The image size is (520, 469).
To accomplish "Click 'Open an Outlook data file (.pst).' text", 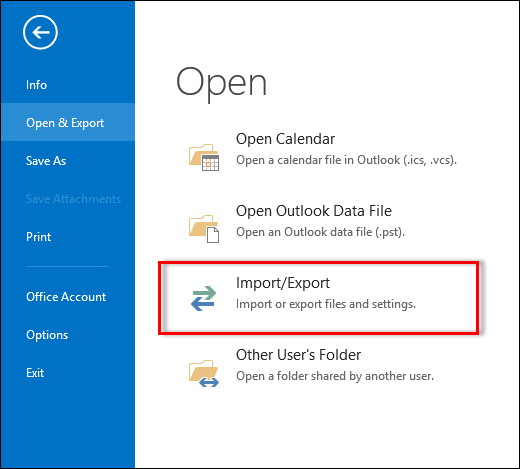I will click(x=320, y=232).
